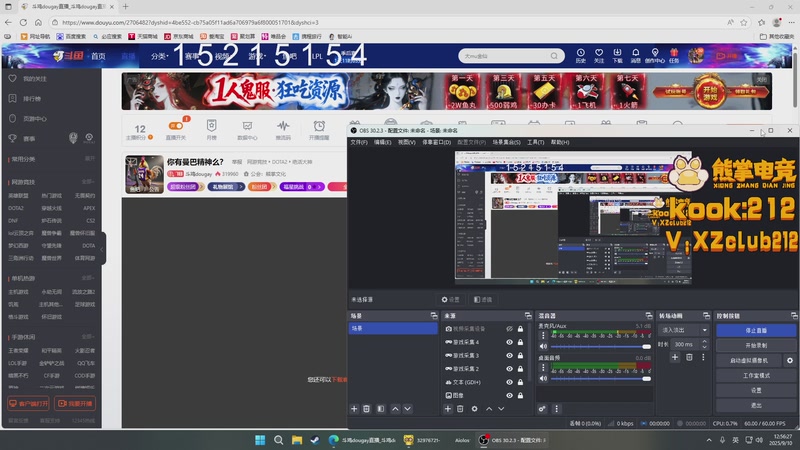Mute the 桌面音频 speaker icon
800x450 pixels.
click(x=543, y=379)
